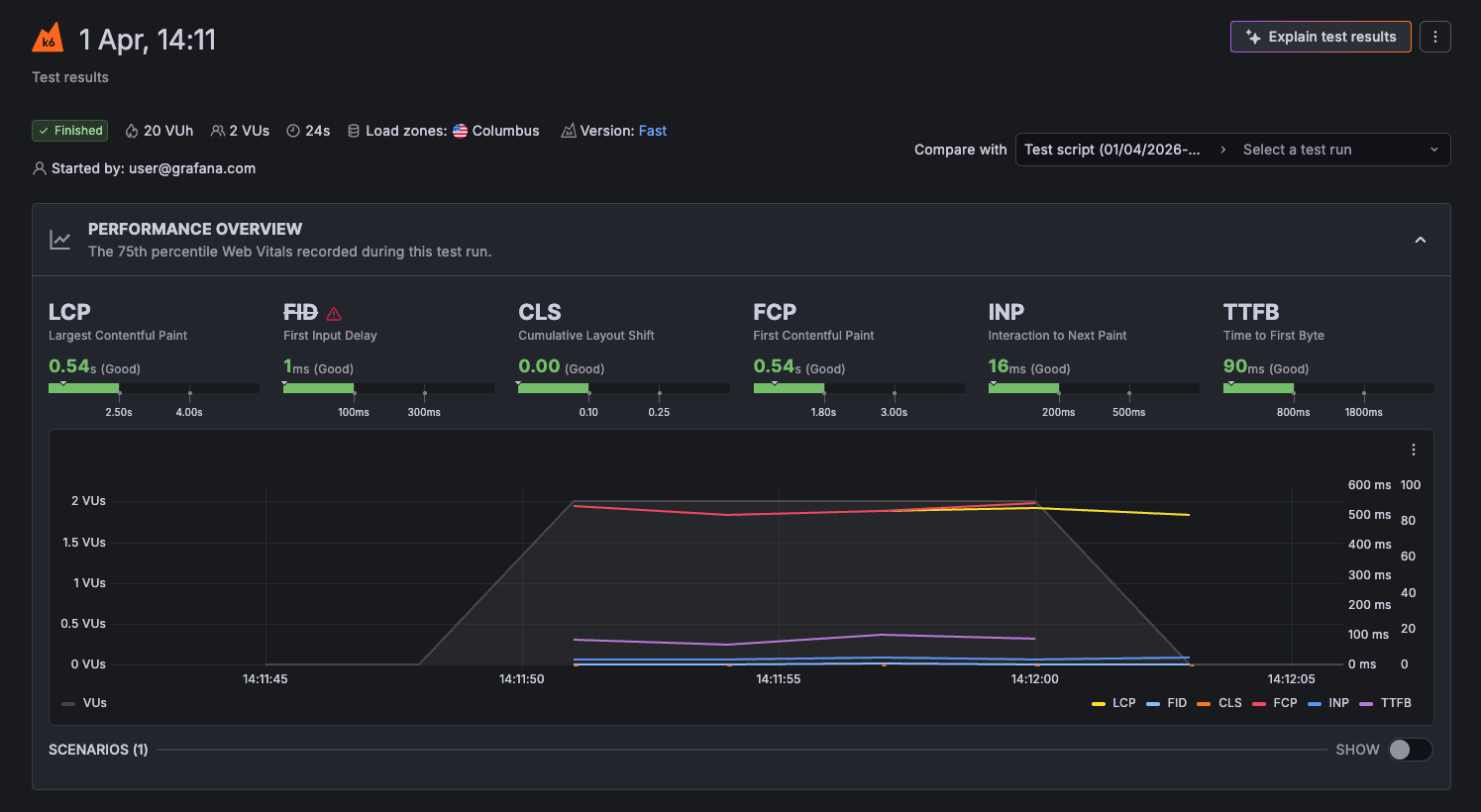This screenshot has height=812, width=1481.
Task: Click the Cumulative Layout Shift subtitle
Action: tap(586, 336)
